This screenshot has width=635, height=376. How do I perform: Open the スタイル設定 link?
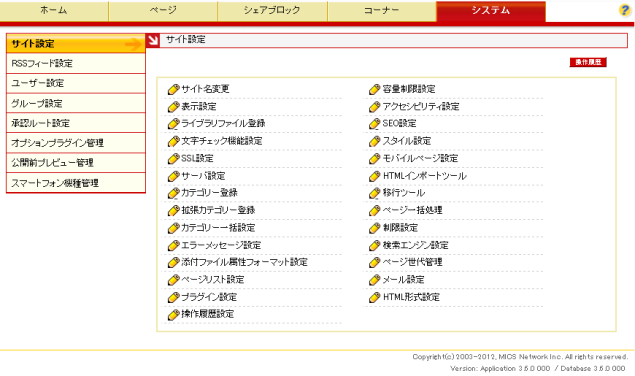click(407, 141)
